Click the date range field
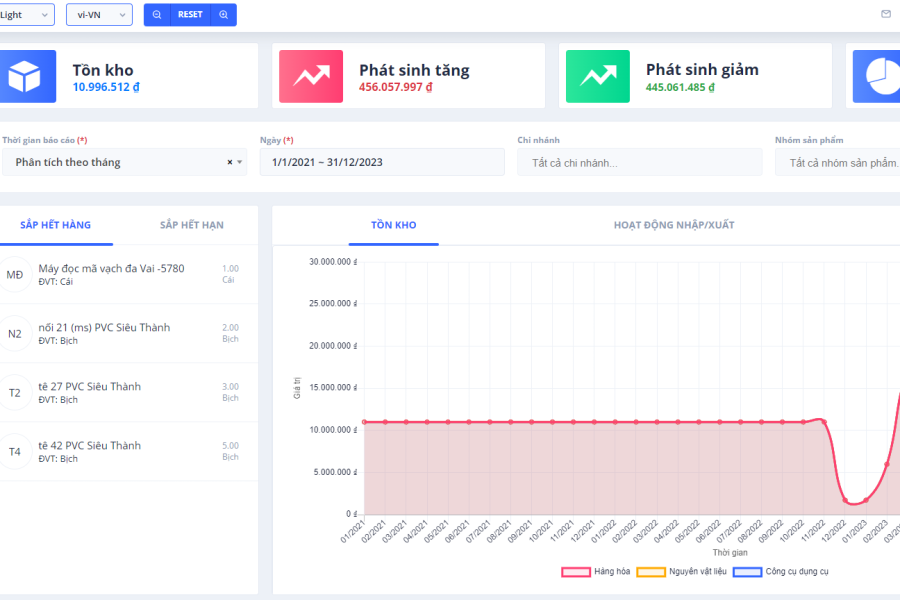The image size is (900, 600). pos(381,162)
